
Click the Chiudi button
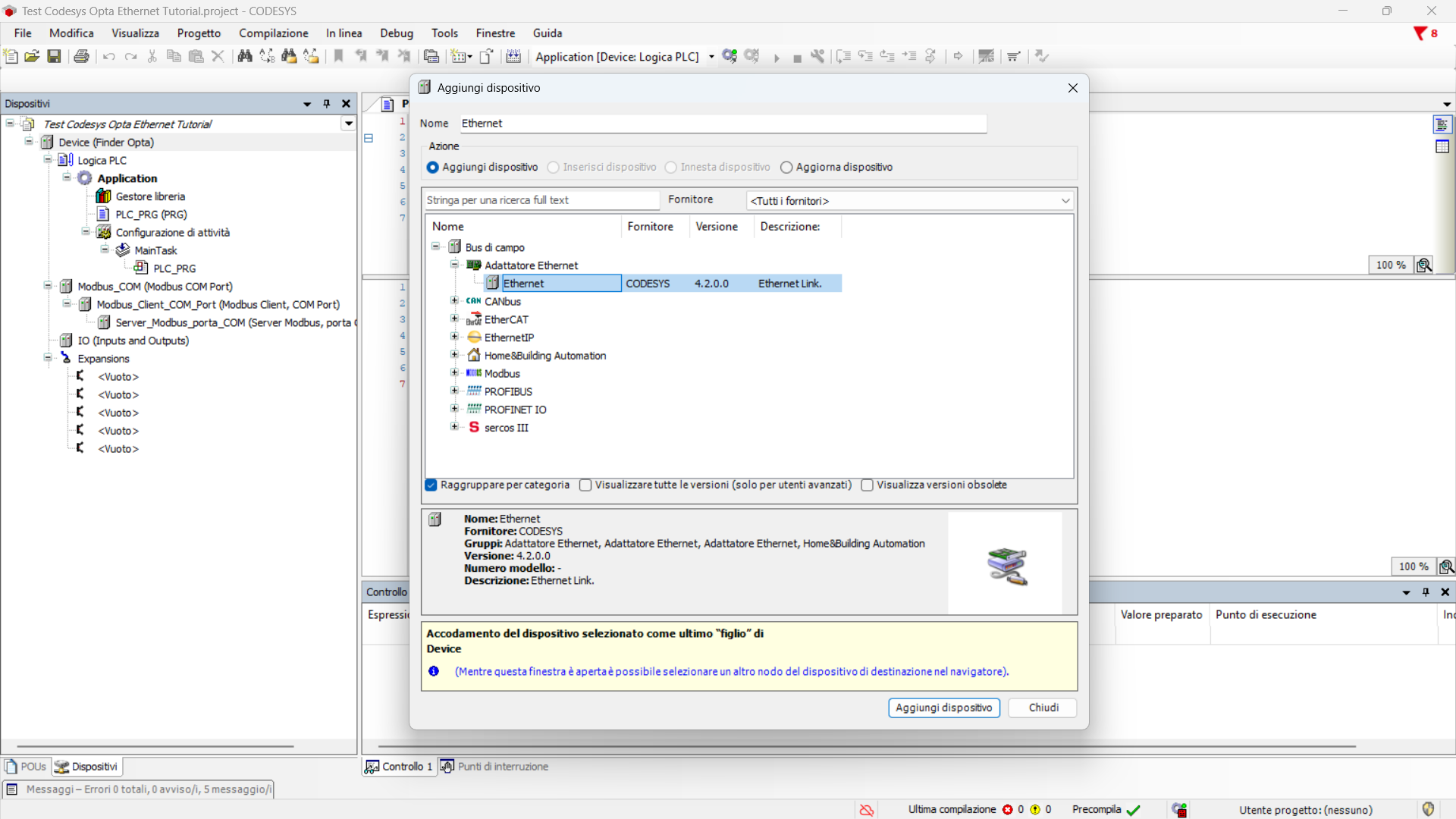click(x=1043, y=708)
